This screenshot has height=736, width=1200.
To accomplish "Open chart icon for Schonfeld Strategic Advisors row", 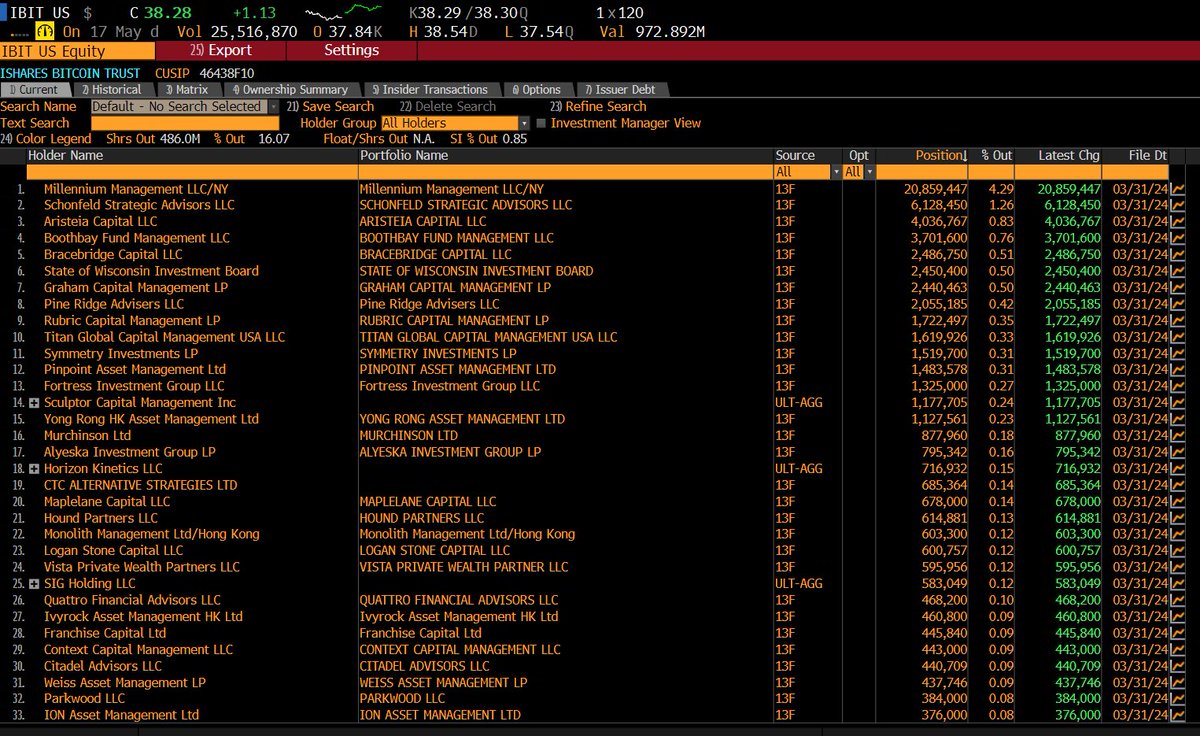I will point(1178,205).
